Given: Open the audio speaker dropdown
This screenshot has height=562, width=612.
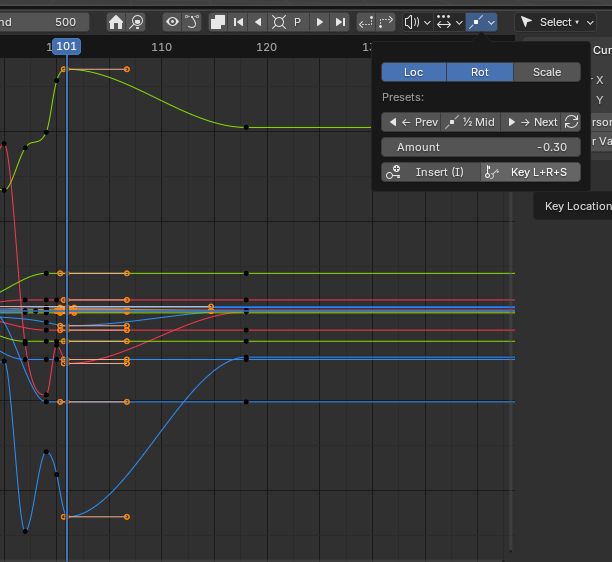Looking at the screenshot, I should pos(417,22).
